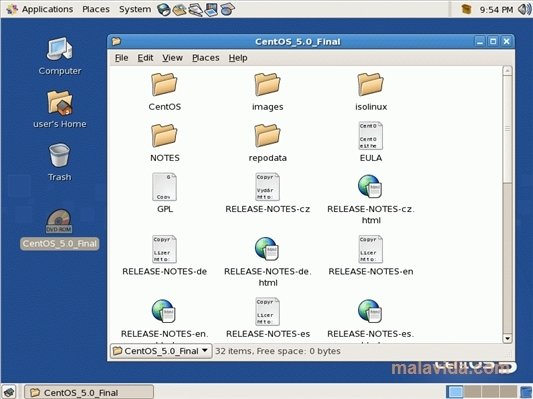533x399 pixels.
Task: Click the third launcher icon beside email
Action: coord(196,9)
